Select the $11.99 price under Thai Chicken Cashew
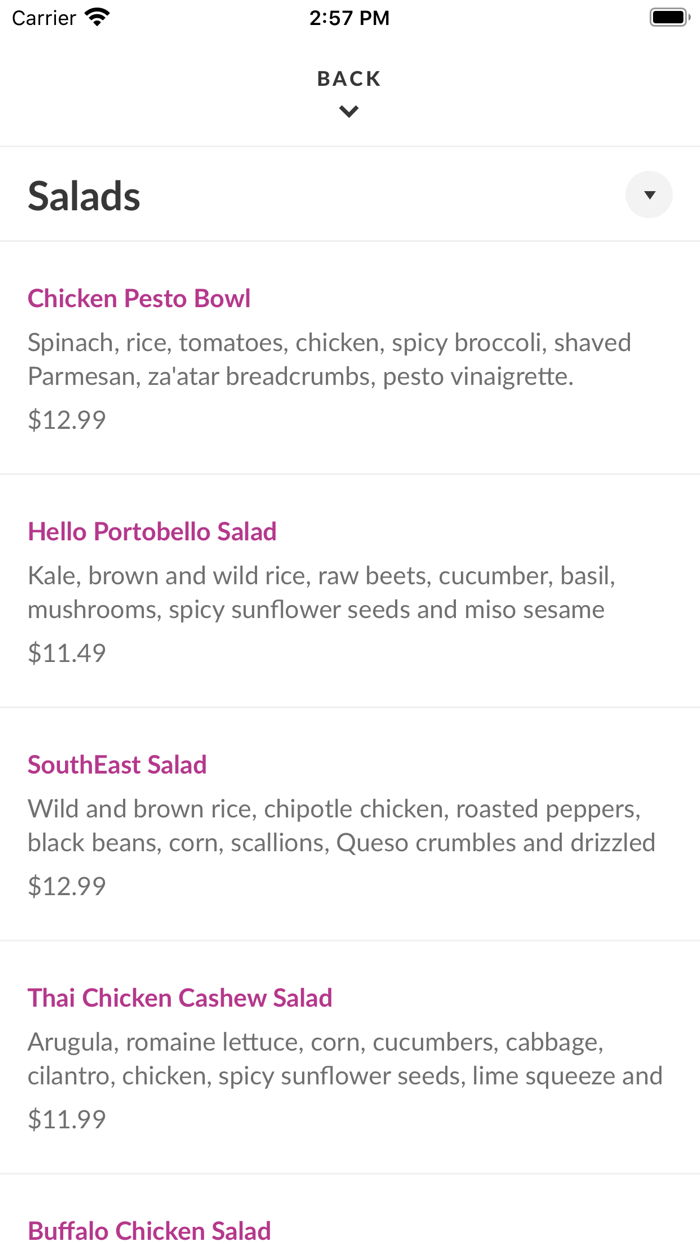This screenshot has height=1244, width=700. coord(66,1118)
